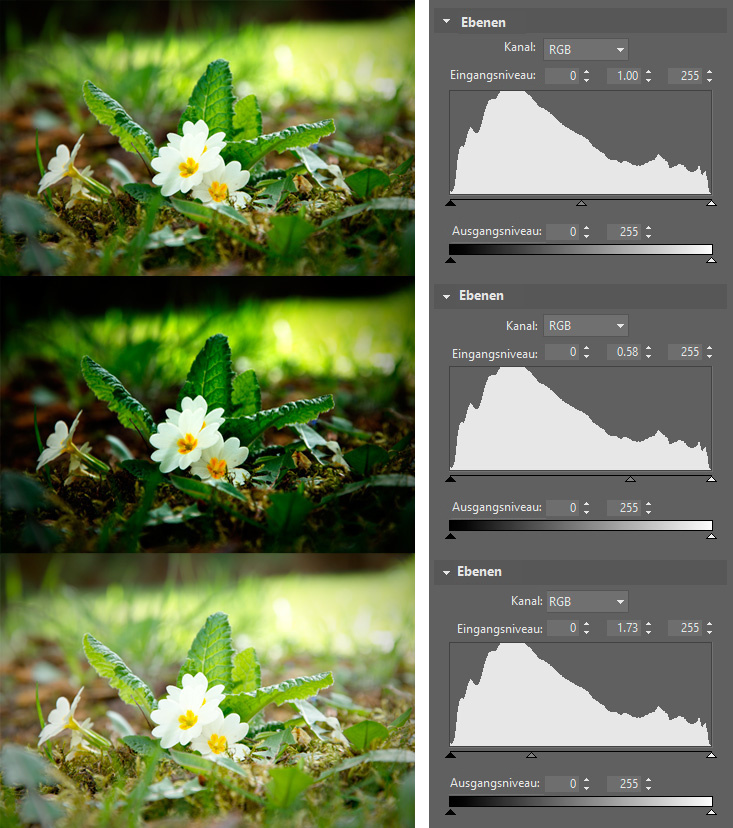
Task: Click the brightened flower photo beside gamma 1.73
Action: pyautogui.click(x=207, y=690)
